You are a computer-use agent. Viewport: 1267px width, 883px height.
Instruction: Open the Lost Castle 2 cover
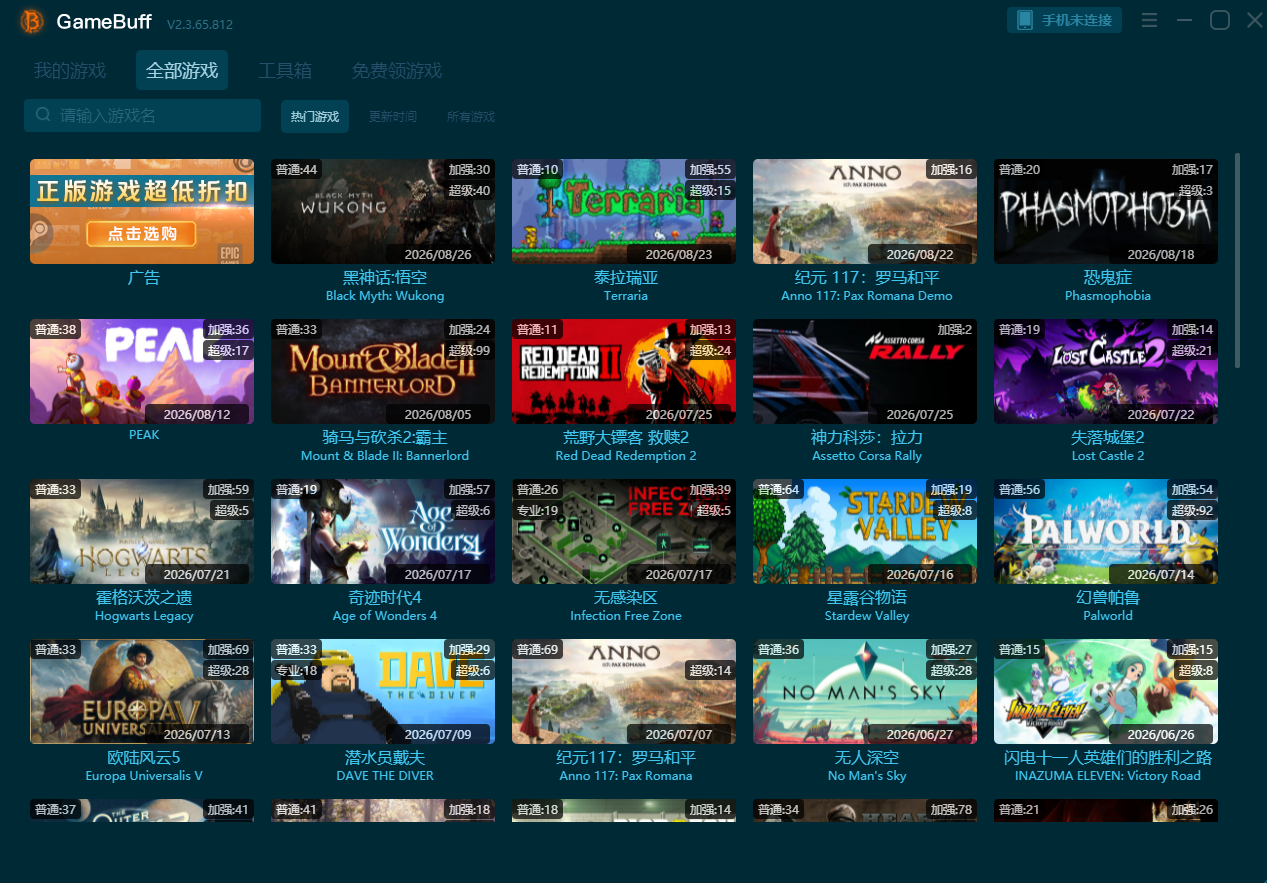1106,371
